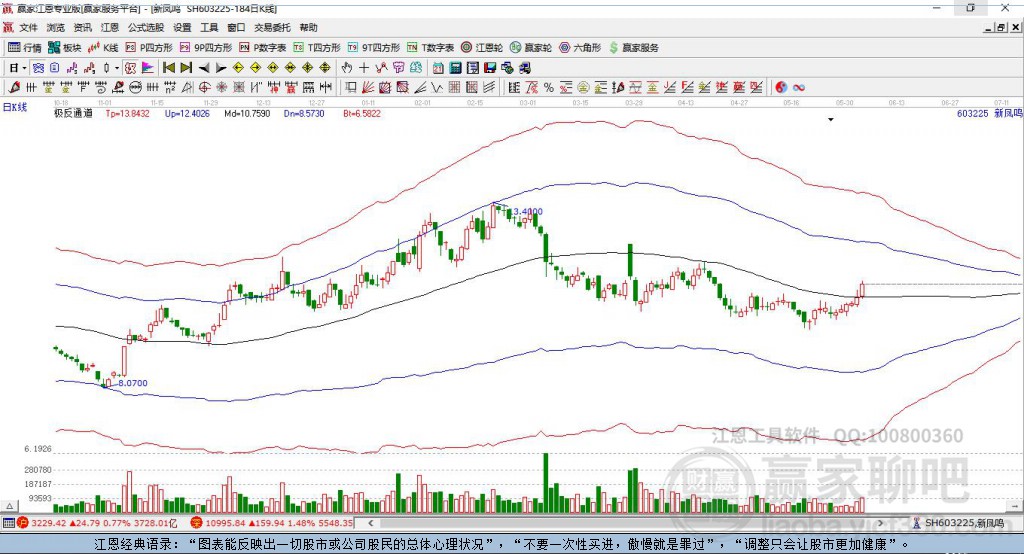Open the P数字表 tool

click(263, 48)
